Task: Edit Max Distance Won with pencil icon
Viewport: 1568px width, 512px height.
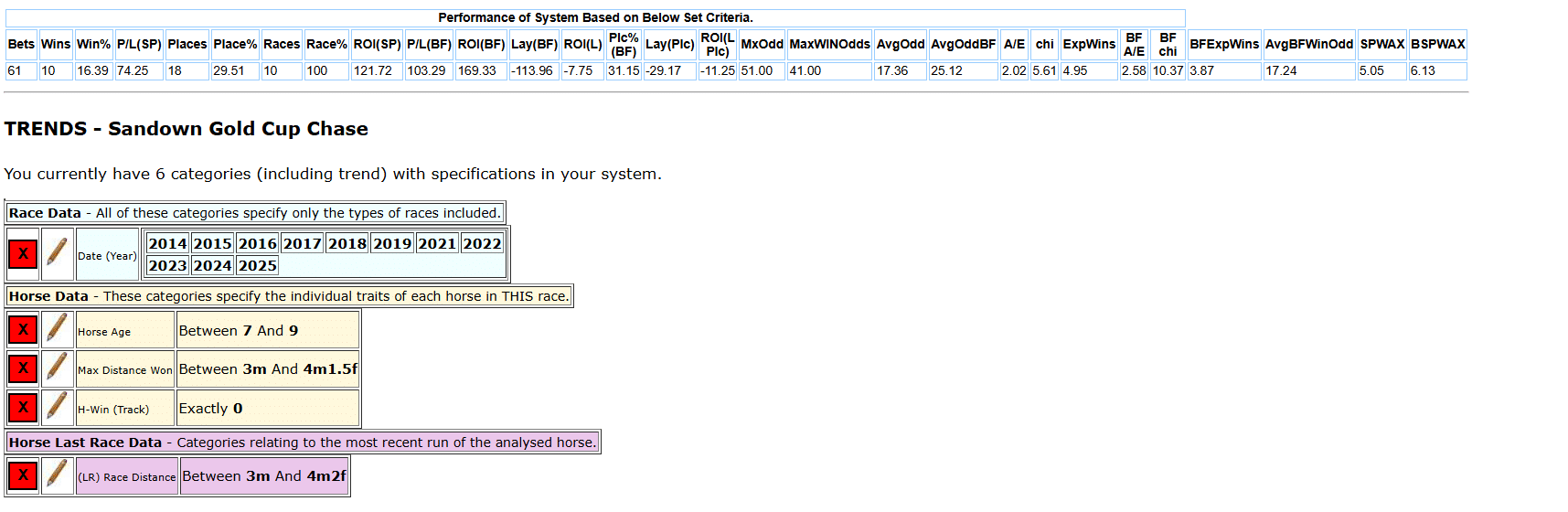Action: 57,368
